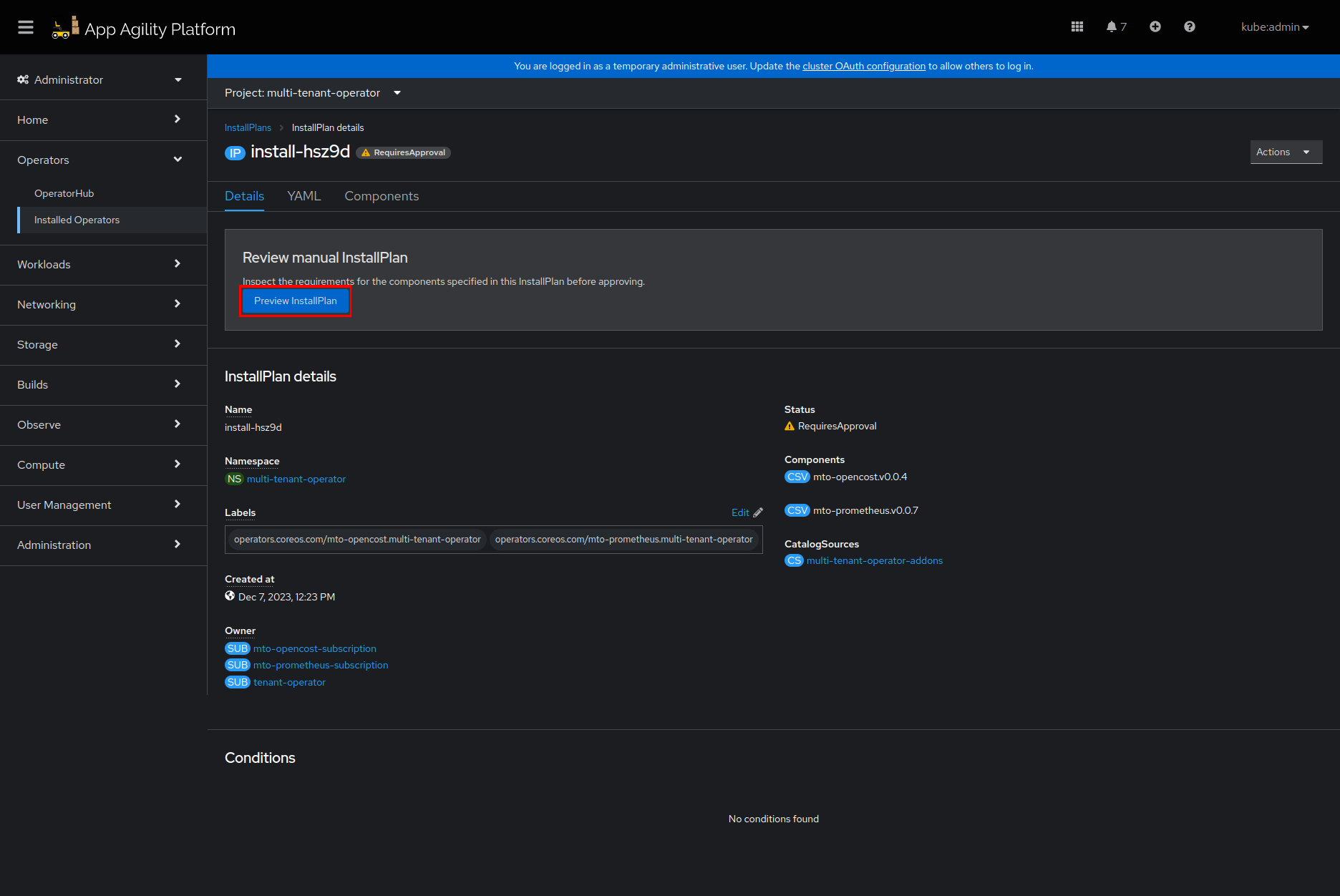The height and width of the screenshot is (896, 1340).
Task: Click the Preview InstallPlan button
Action: (295, 301)
